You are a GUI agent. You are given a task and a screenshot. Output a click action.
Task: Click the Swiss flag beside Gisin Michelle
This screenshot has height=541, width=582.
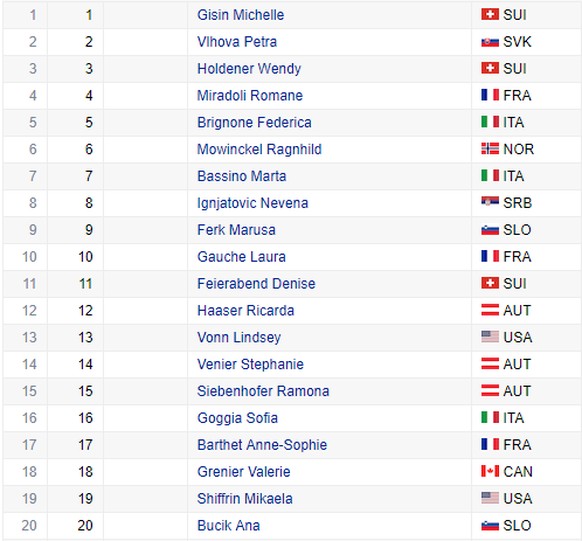(490, 15)
